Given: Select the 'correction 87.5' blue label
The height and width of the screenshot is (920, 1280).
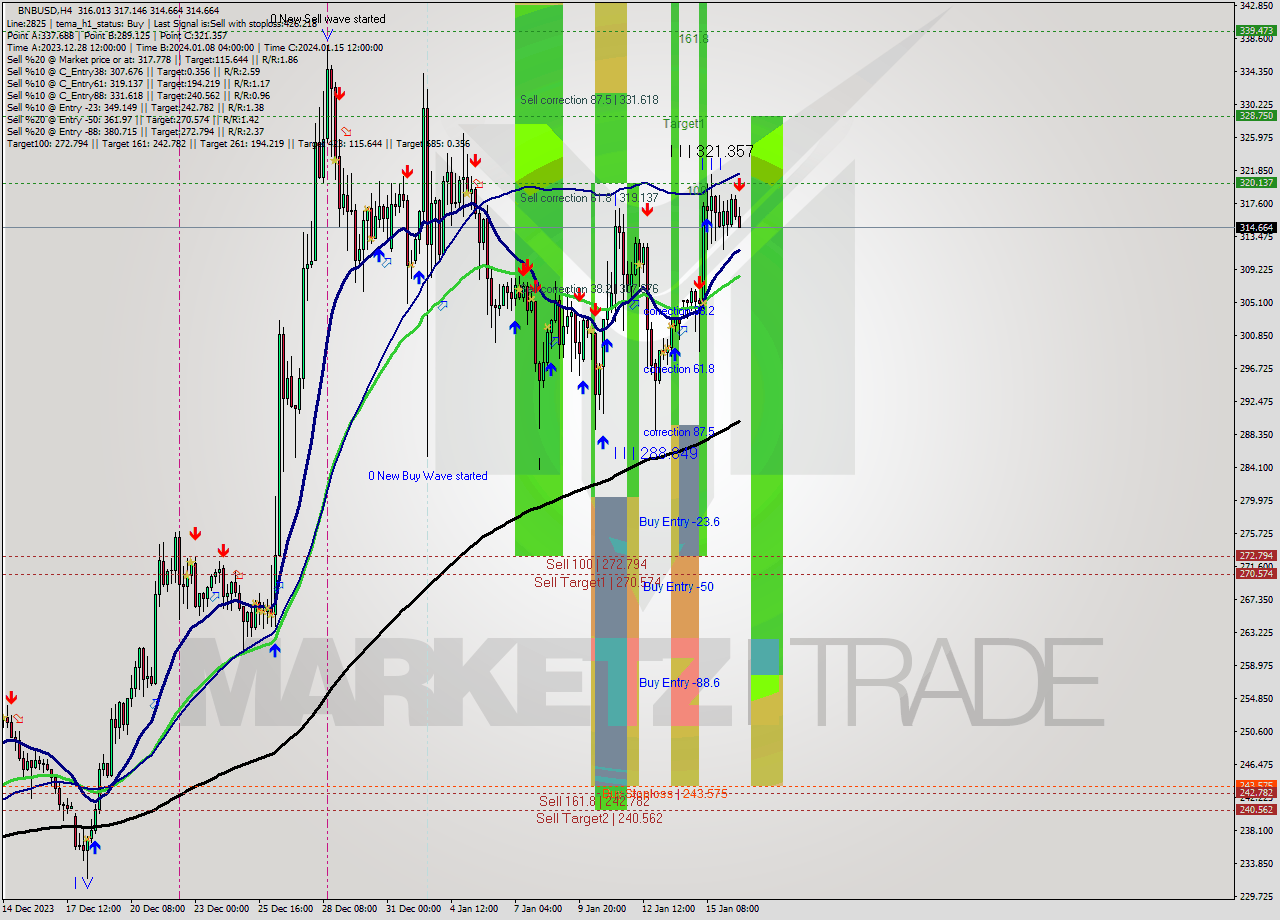Looking at the screenshot, I should (x=679, y=432).
